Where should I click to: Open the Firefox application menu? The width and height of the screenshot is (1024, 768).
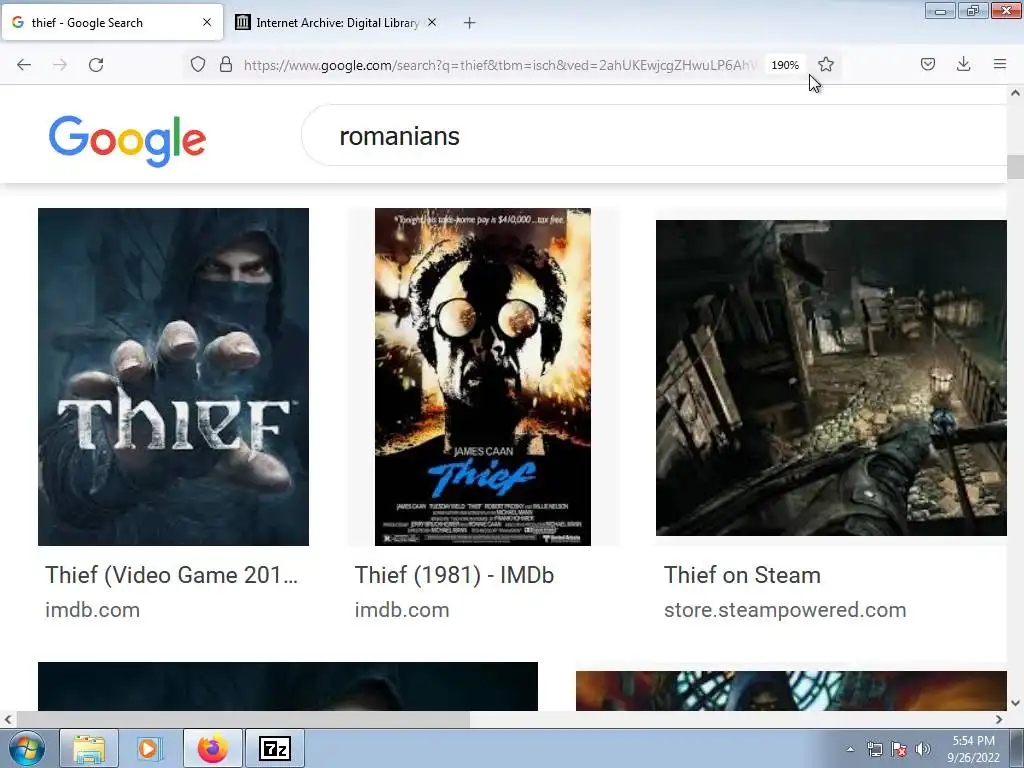(x=1000, y=64)
